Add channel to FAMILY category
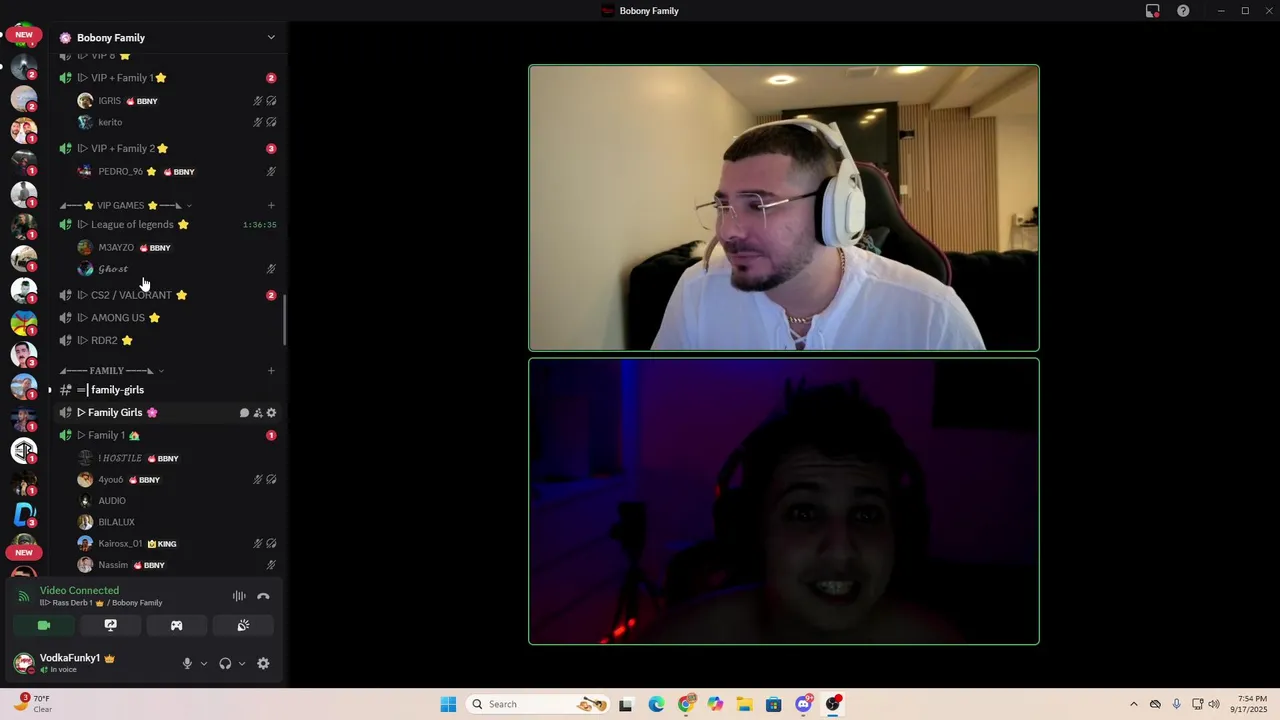Viewport: 1280px width, 720px height. 271,371
